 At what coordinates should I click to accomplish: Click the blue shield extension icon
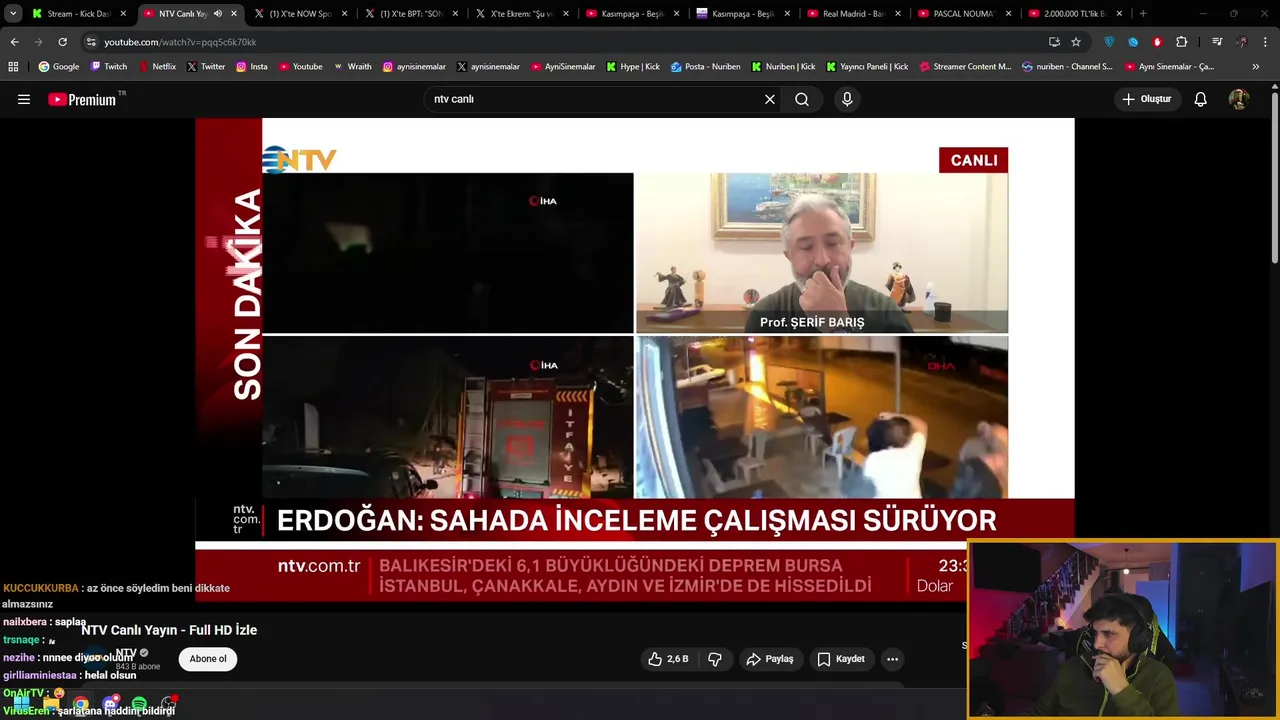pyautogui.click(x=1109, y=42)
